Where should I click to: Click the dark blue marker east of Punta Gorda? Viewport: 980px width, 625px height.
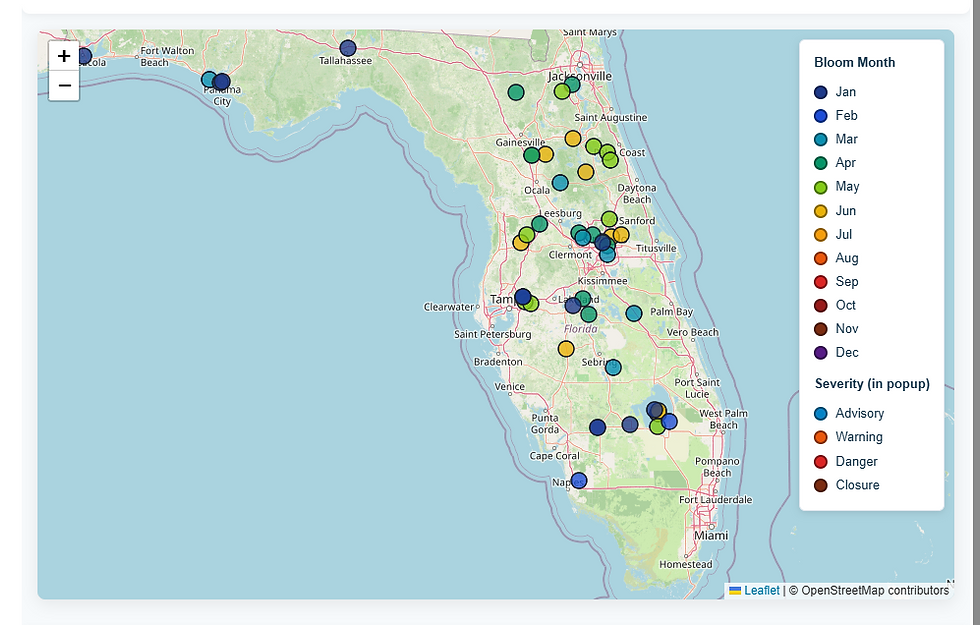[x=598, y=428]
